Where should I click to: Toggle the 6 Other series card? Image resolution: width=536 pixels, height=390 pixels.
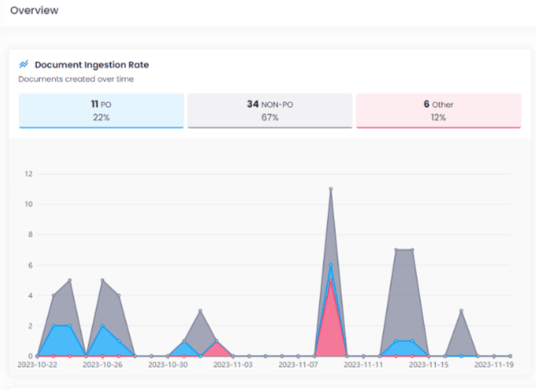tap(439, 111)
